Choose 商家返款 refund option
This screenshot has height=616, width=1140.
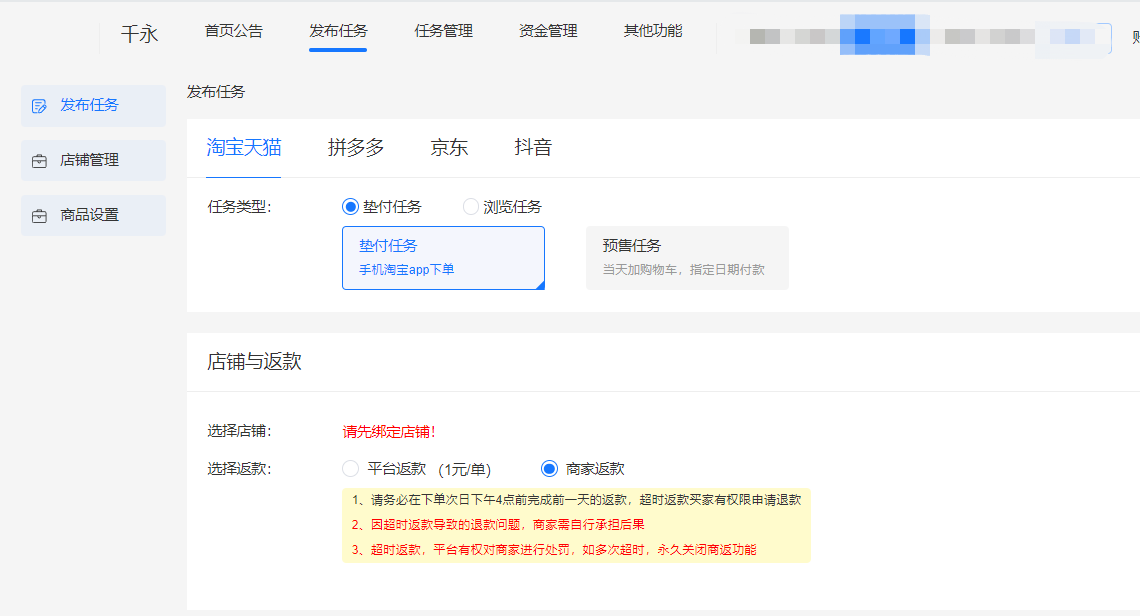tap(550, 469)
